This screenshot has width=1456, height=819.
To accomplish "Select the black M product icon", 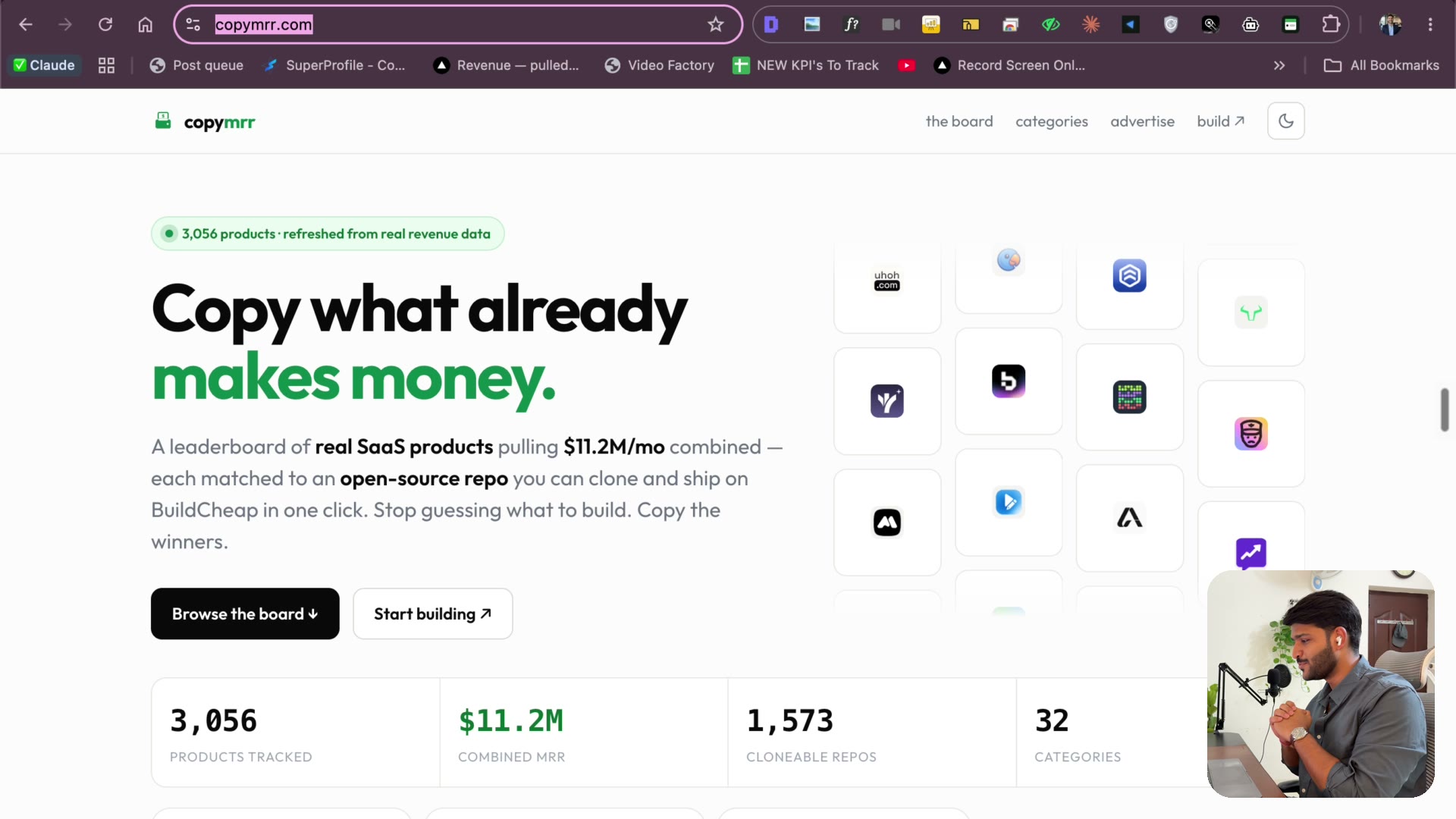I will [x=887, y=522].
